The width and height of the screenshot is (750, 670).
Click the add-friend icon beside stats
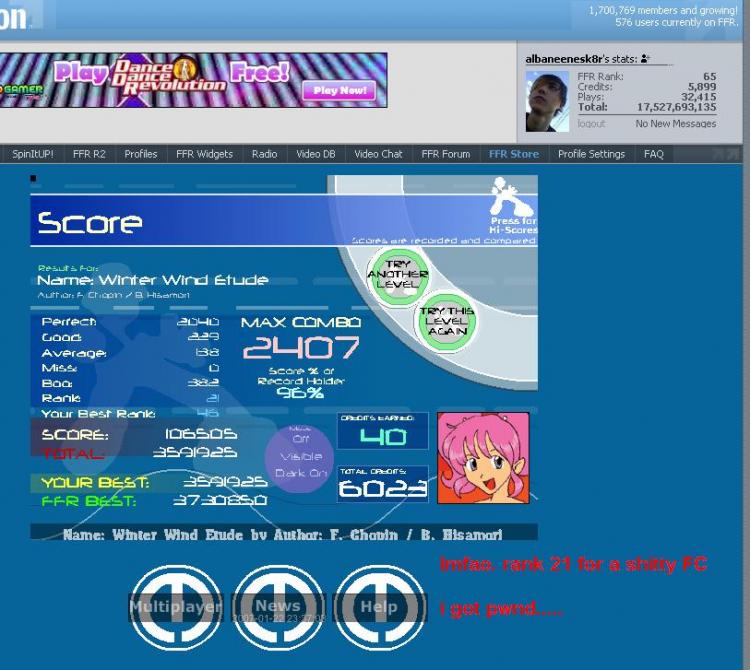click(645, 59)
